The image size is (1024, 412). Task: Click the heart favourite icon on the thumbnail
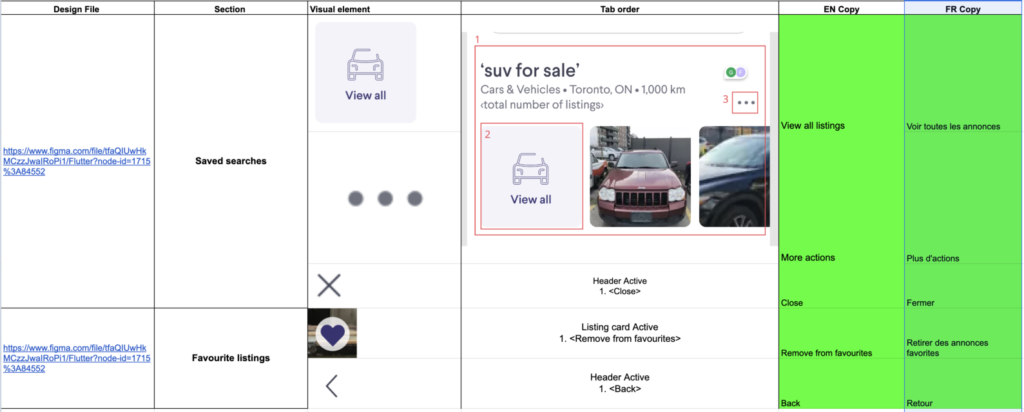(333, 334)
